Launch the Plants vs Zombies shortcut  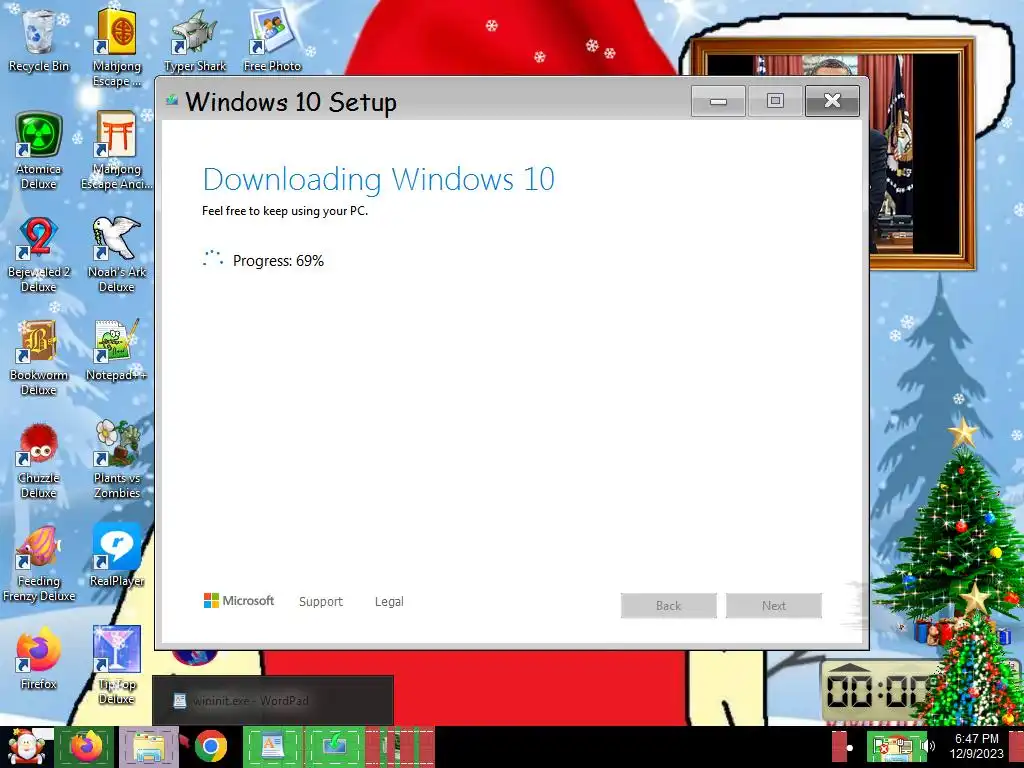tap(116, 460)
